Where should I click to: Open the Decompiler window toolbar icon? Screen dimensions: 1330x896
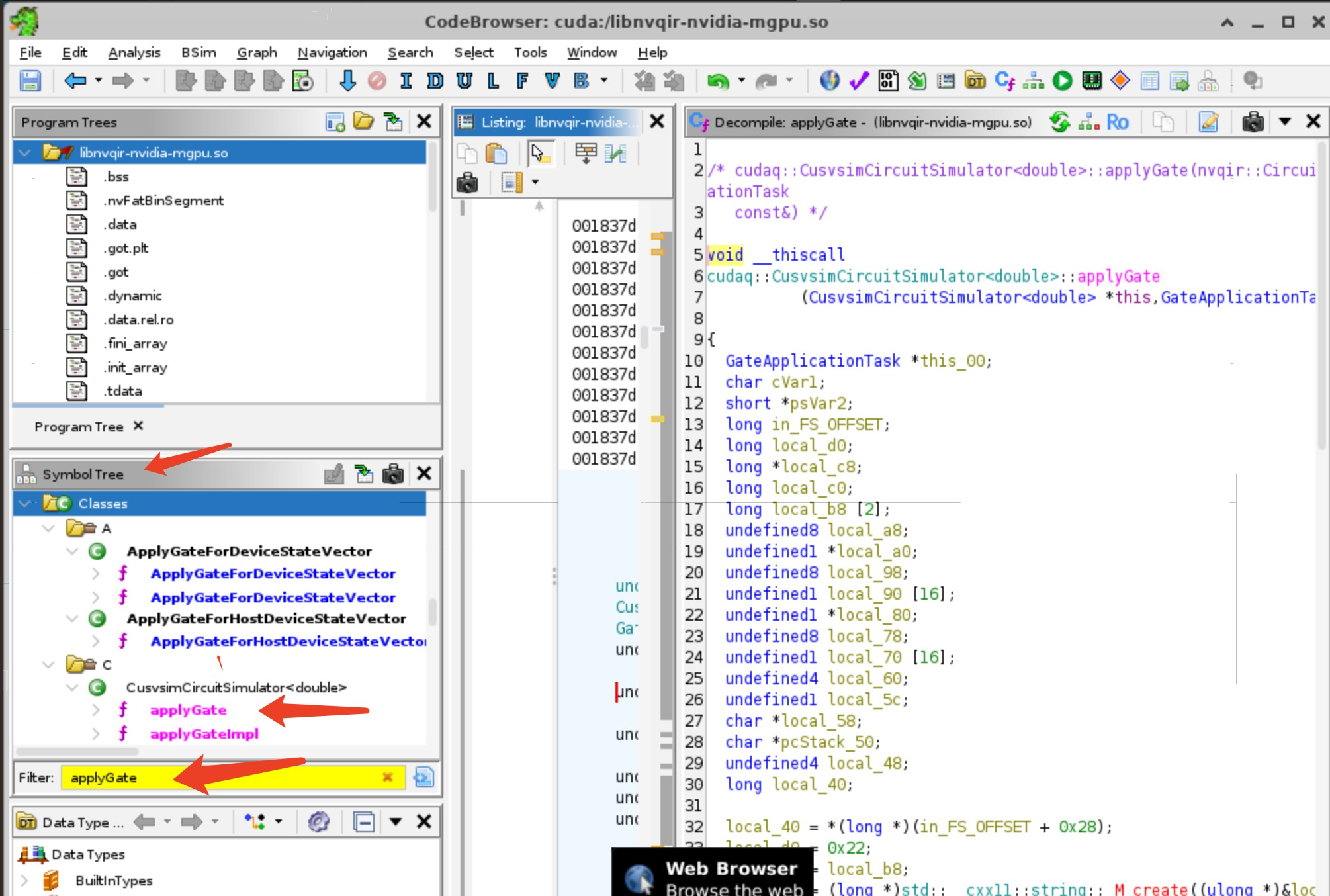(x=1004, y=81)
